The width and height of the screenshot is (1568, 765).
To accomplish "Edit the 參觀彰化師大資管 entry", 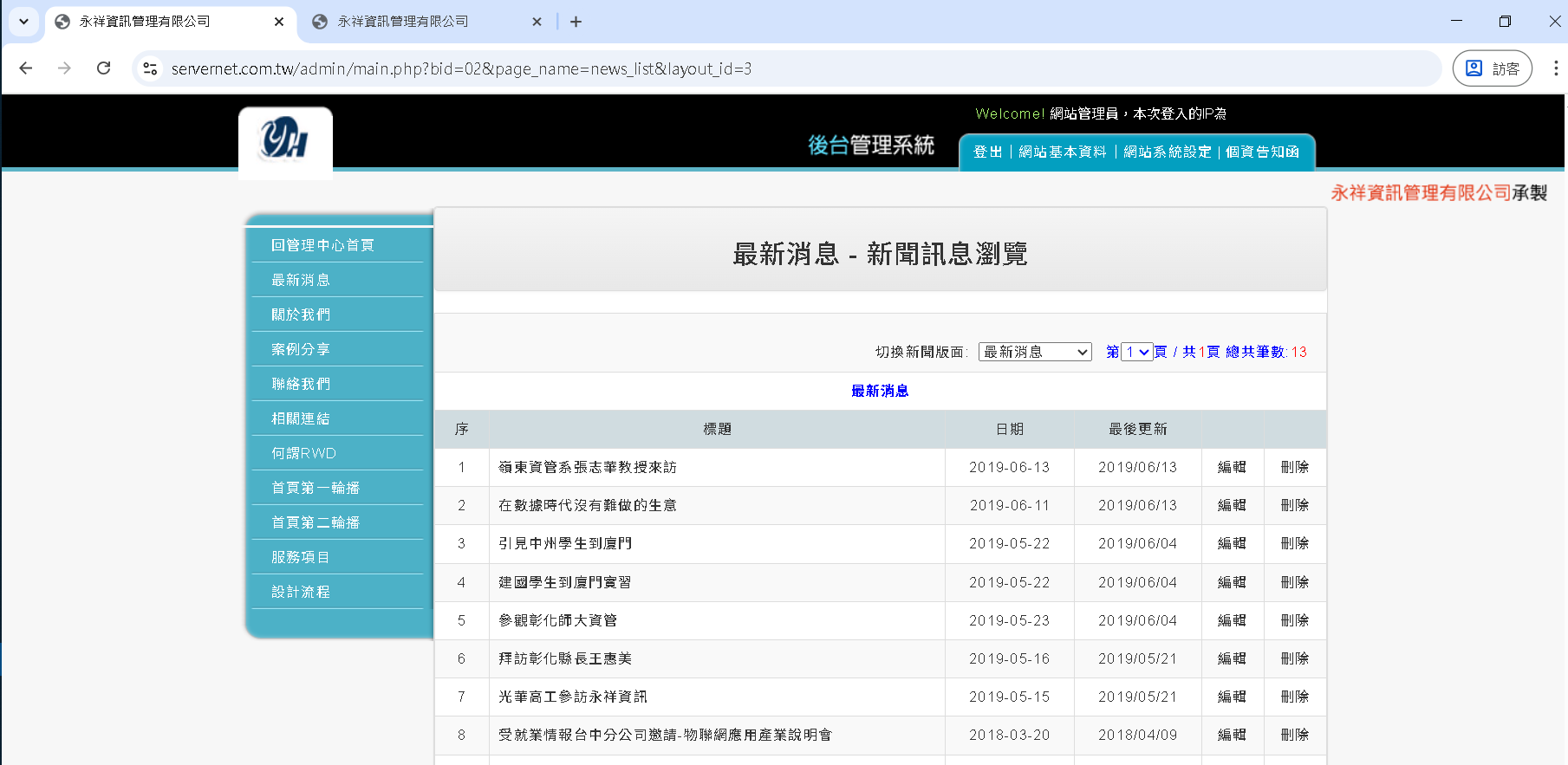I will click(1232, 620).
